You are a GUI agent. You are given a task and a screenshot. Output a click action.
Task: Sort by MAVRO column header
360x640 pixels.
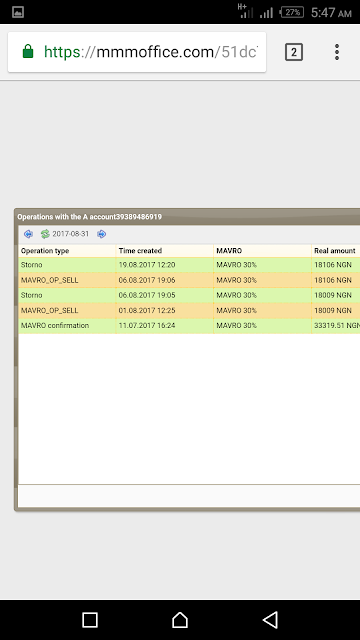(x=262, y=251)
